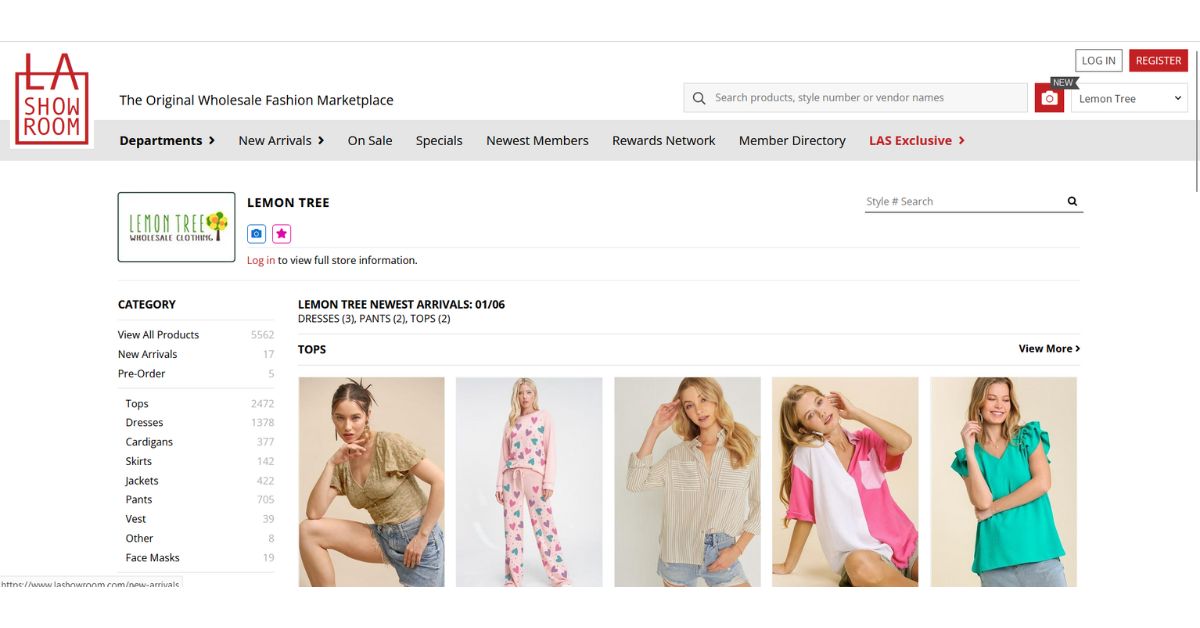Click the blue camera icon under Lemon Tree
1200x628 pixels.
coord(257,233)
